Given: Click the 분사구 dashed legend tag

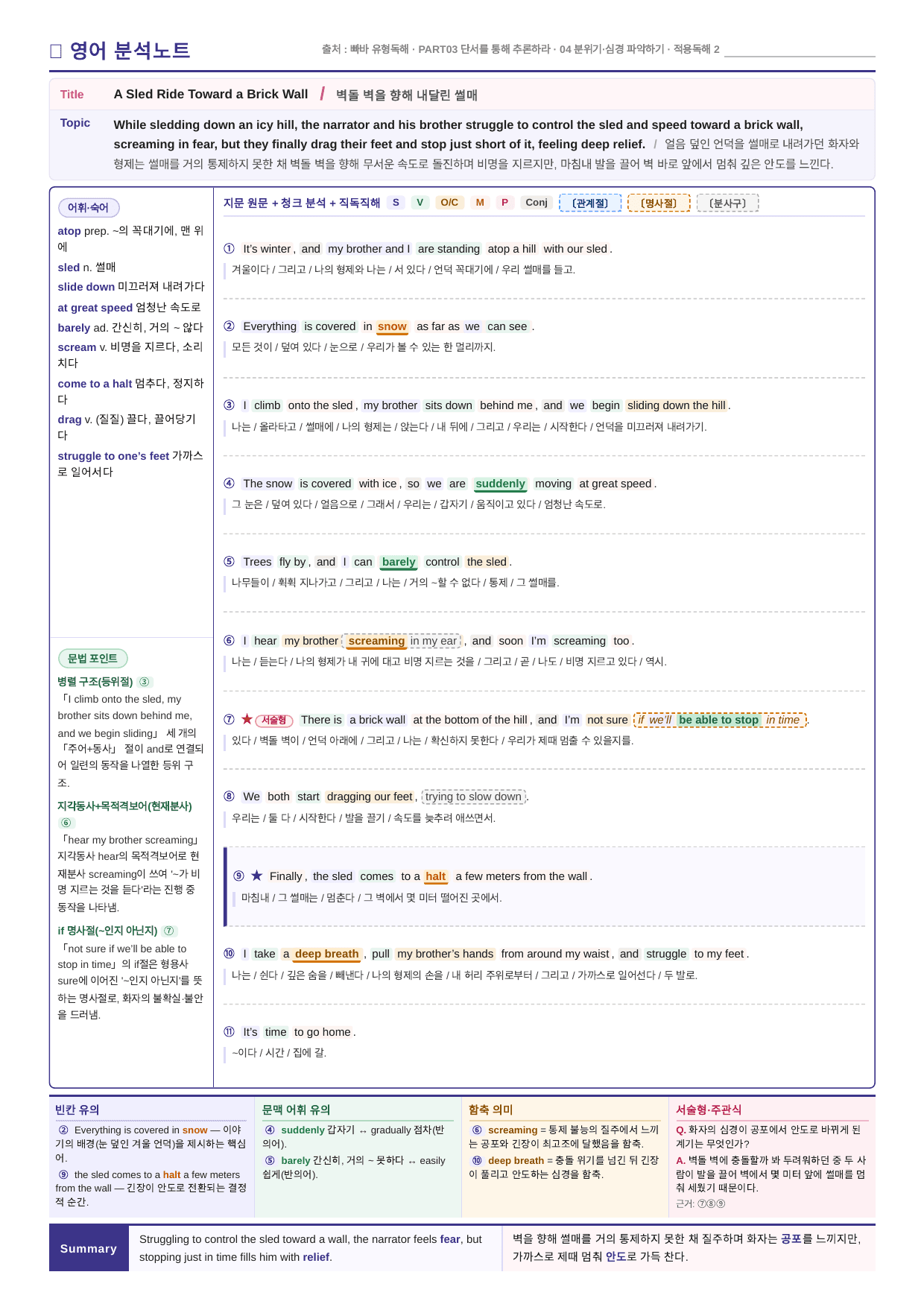Looking at the screenshot, I should point(727,203).
